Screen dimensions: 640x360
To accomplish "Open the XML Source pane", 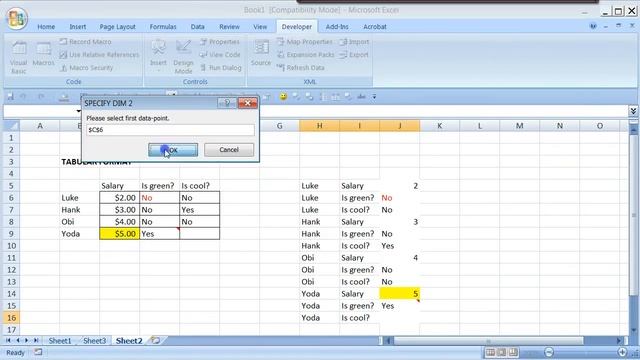I will (x=261, y=53).
